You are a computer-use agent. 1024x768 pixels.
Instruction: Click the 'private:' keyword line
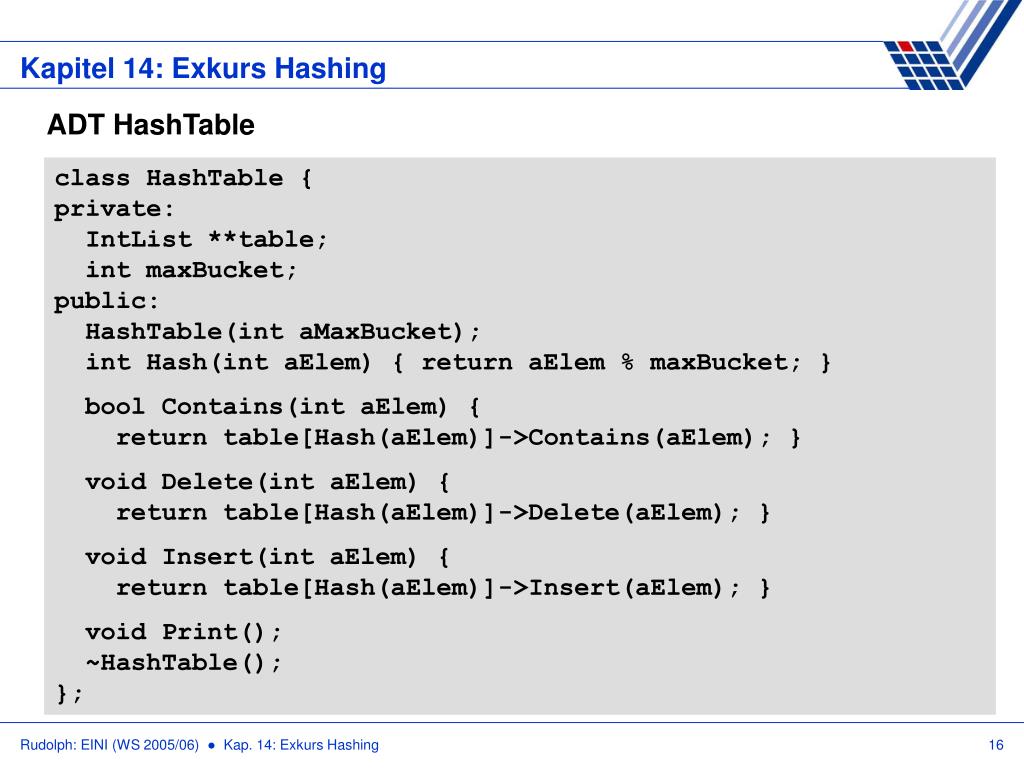click(114, 209)
